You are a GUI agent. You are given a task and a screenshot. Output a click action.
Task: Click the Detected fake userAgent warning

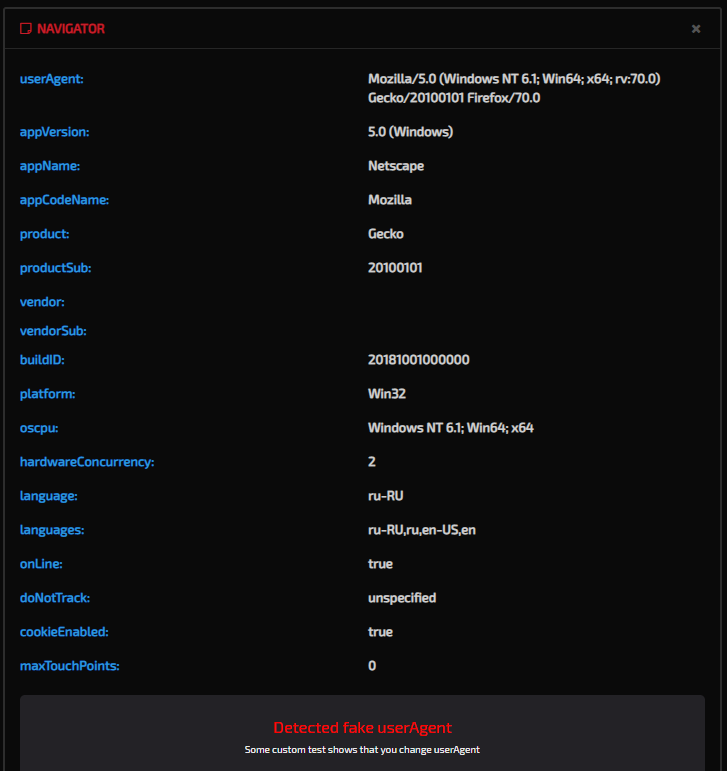click(362, 728)
